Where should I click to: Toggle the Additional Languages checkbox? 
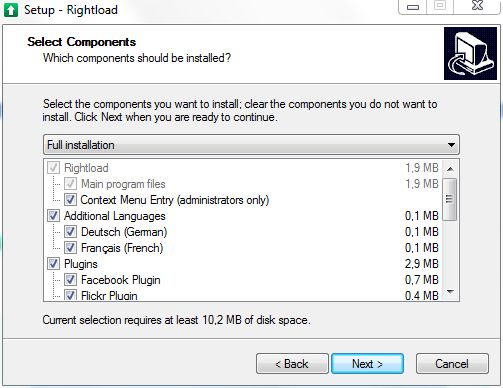pos(53,216)
